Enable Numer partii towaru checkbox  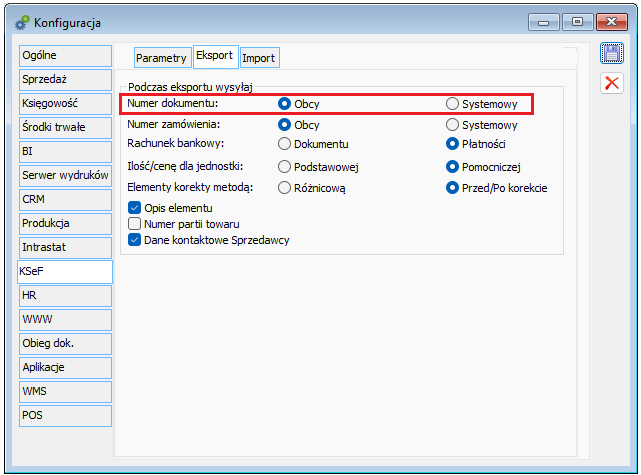coord(135,224)
